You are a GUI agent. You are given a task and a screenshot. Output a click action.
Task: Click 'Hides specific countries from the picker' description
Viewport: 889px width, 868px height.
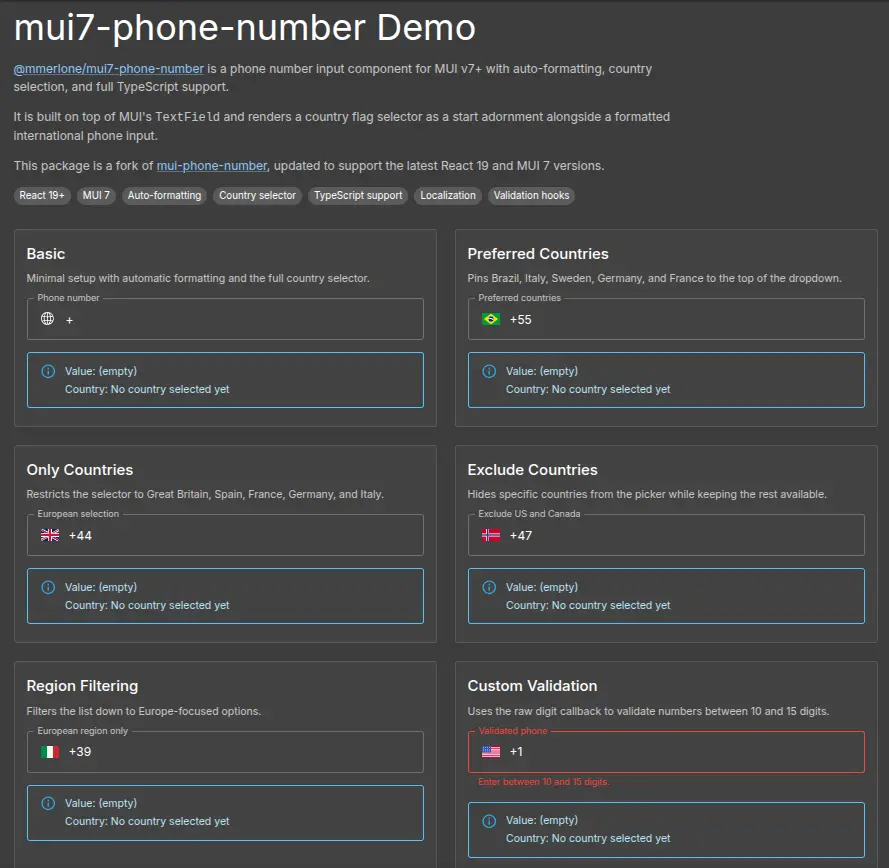click(x=647, y=494)
